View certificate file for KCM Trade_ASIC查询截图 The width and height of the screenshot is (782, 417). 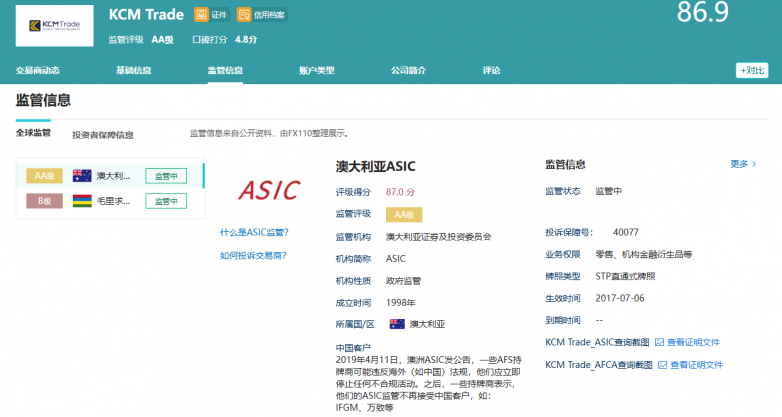click(693, 342)
